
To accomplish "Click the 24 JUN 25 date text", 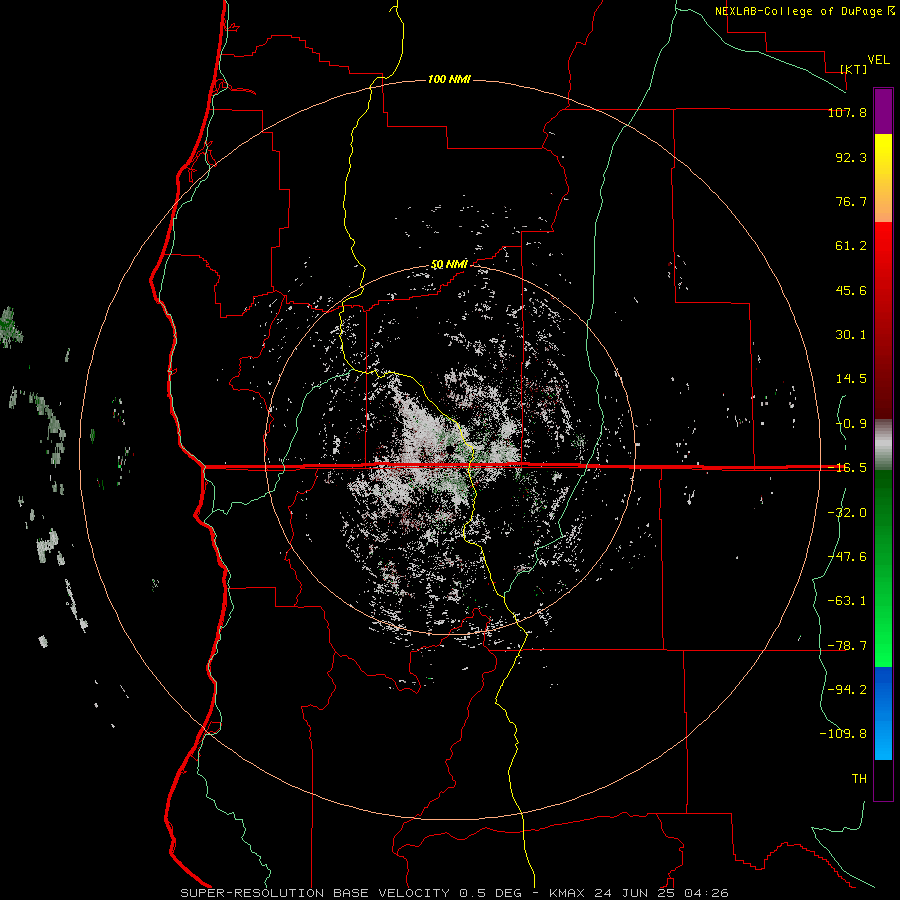I will click(x=634, y=893).
